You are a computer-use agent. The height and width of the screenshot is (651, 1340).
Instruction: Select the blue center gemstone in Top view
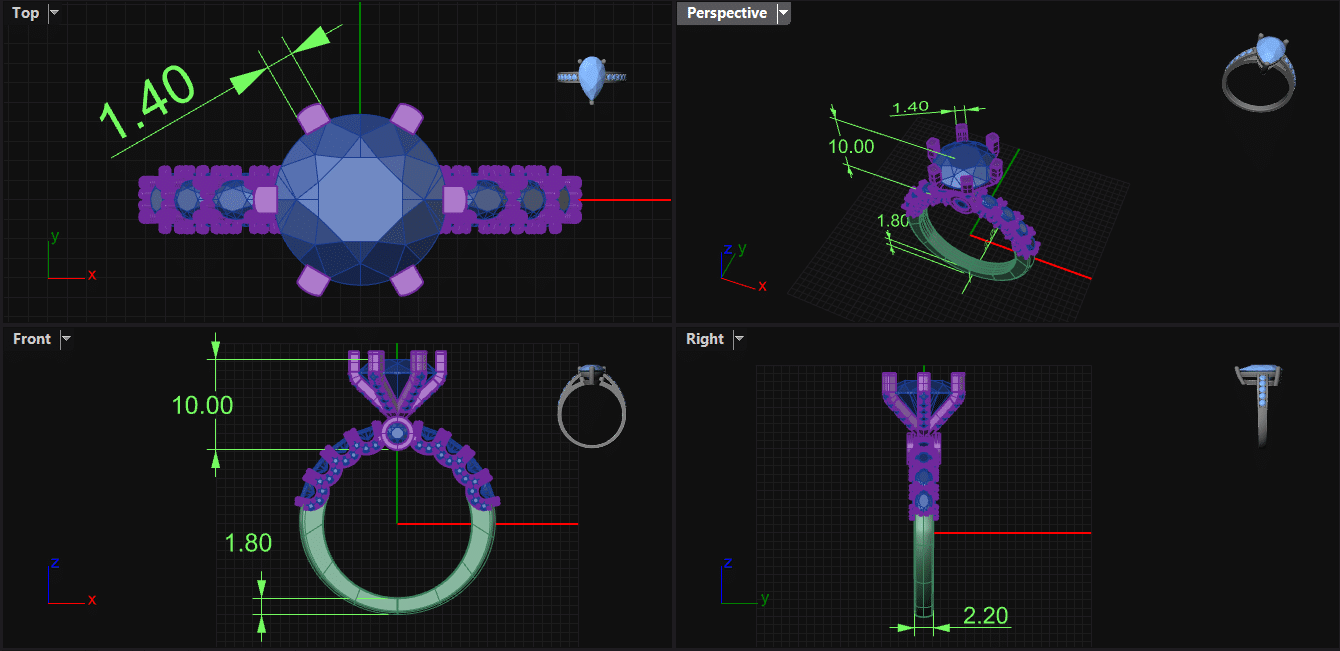click(360, 198)
